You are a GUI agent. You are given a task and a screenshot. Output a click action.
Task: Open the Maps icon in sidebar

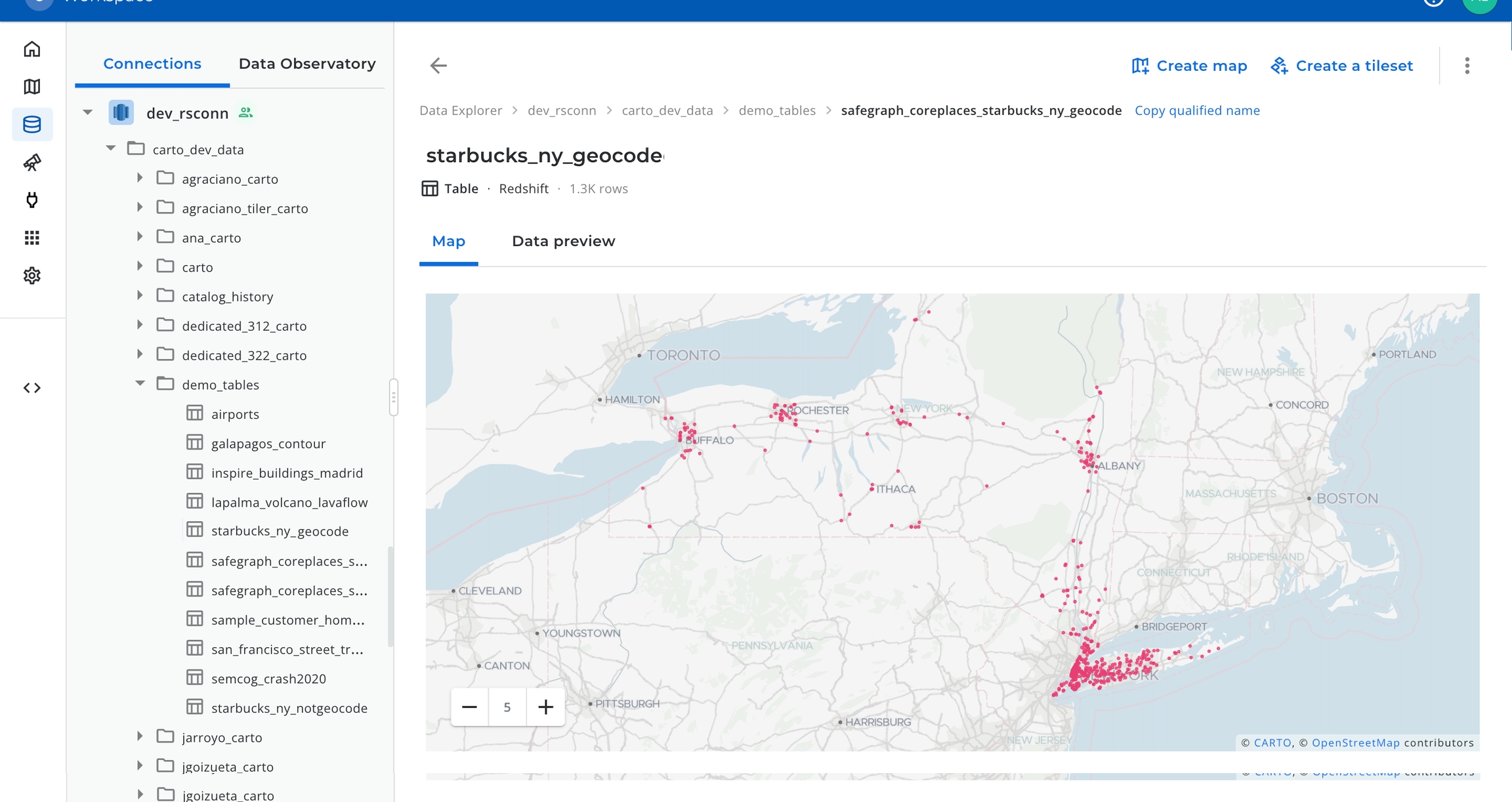(x=31, y=87)
